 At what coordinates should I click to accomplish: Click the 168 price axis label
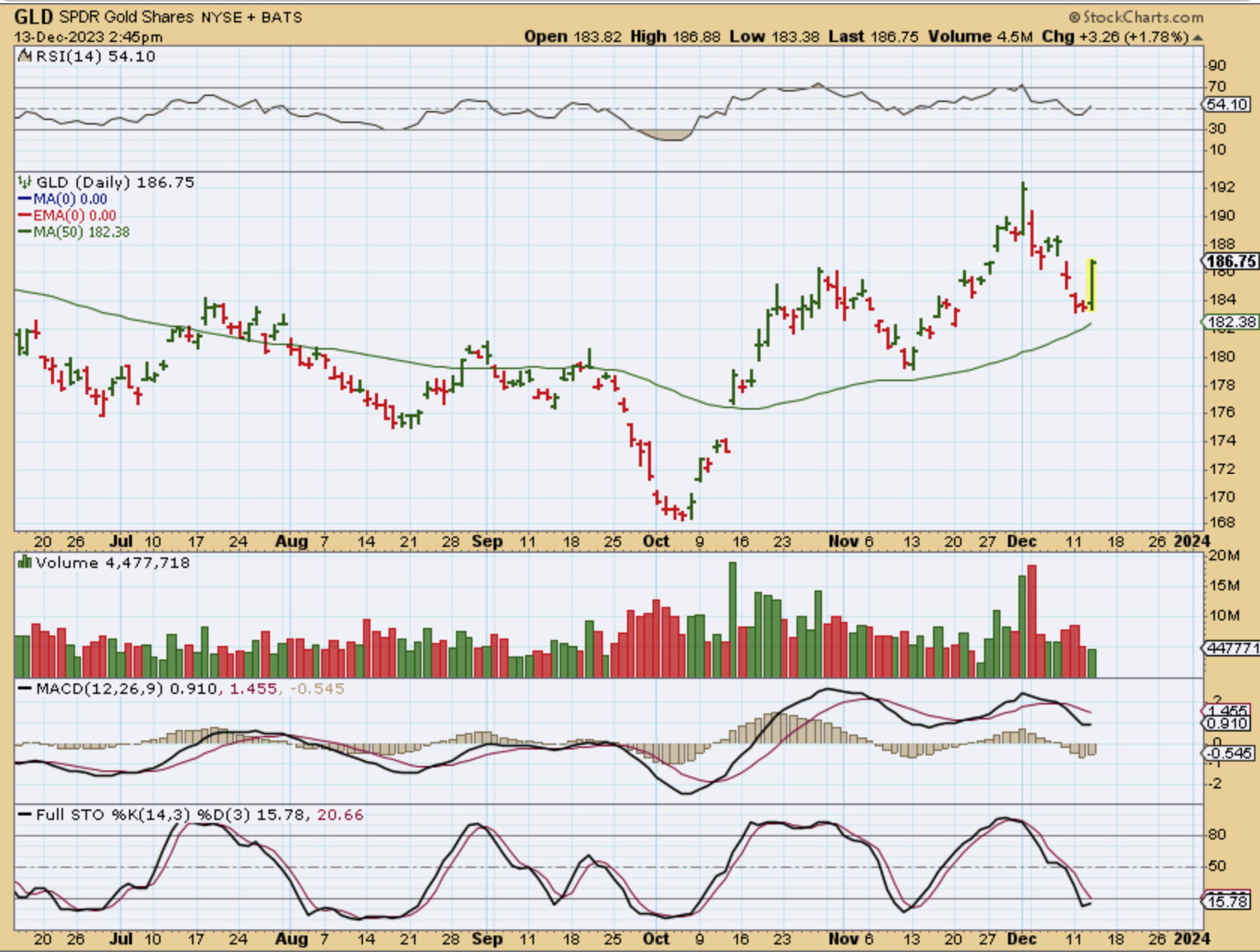(1222, 522)
